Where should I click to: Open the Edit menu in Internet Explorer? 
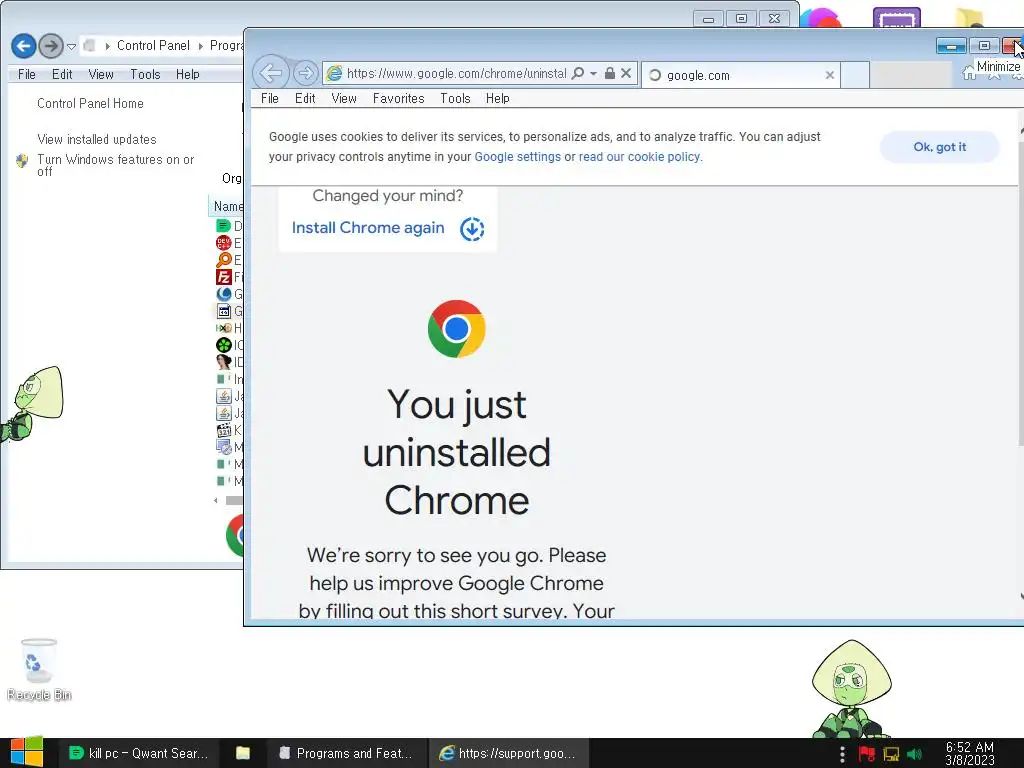click(x=305, y=98)
